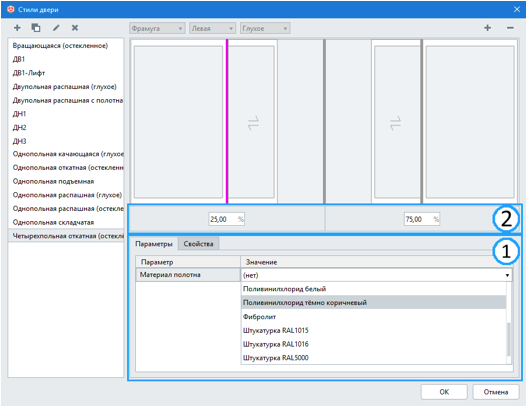
Task: Add a new door style with plus icon
Action: click(x=17, y=28)
